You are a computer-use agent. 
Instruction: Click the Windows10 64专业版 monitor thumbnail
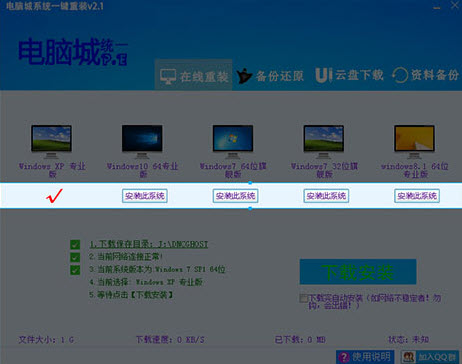tap(142, 141)
